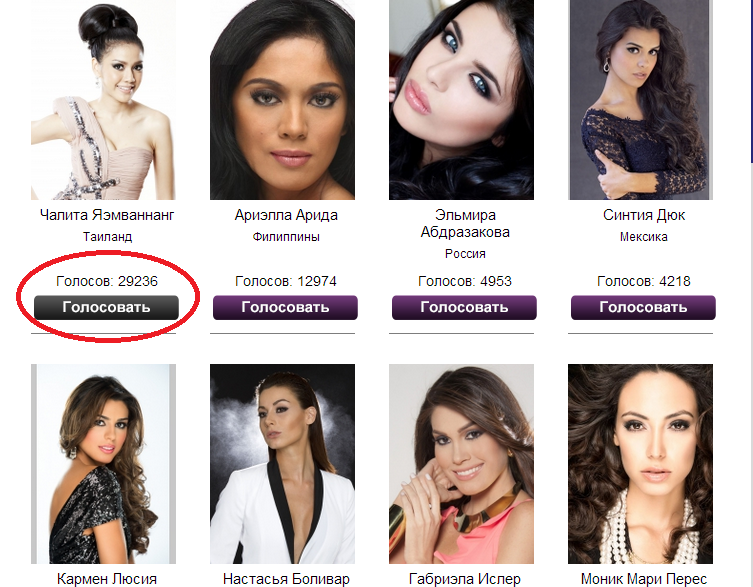The image size is (753, 587).
Task: Click the name Кармен Люсия
Action: [x=107, y=579]
